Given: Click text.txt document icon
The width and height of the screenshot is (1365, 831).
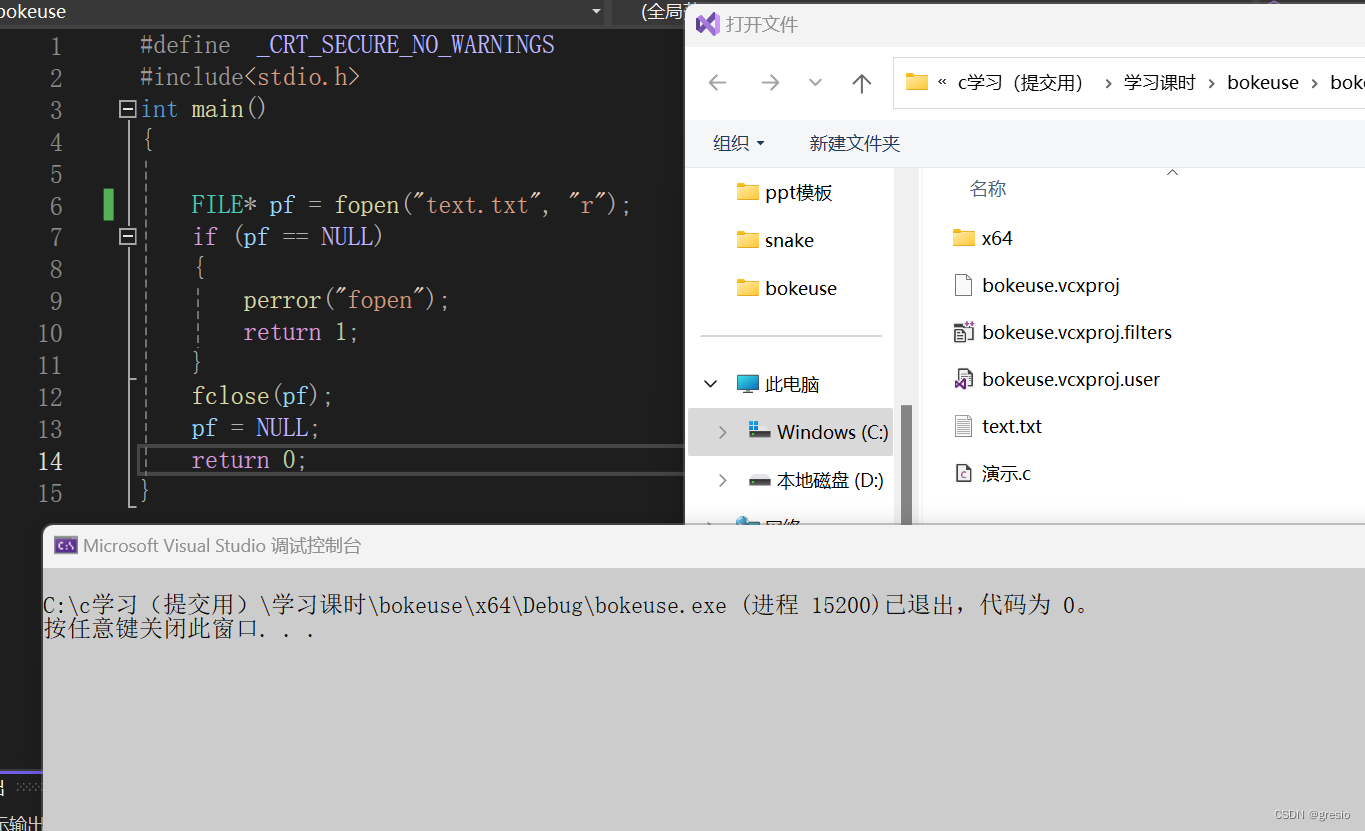Looking at the screenshot, I should point(963,427).
